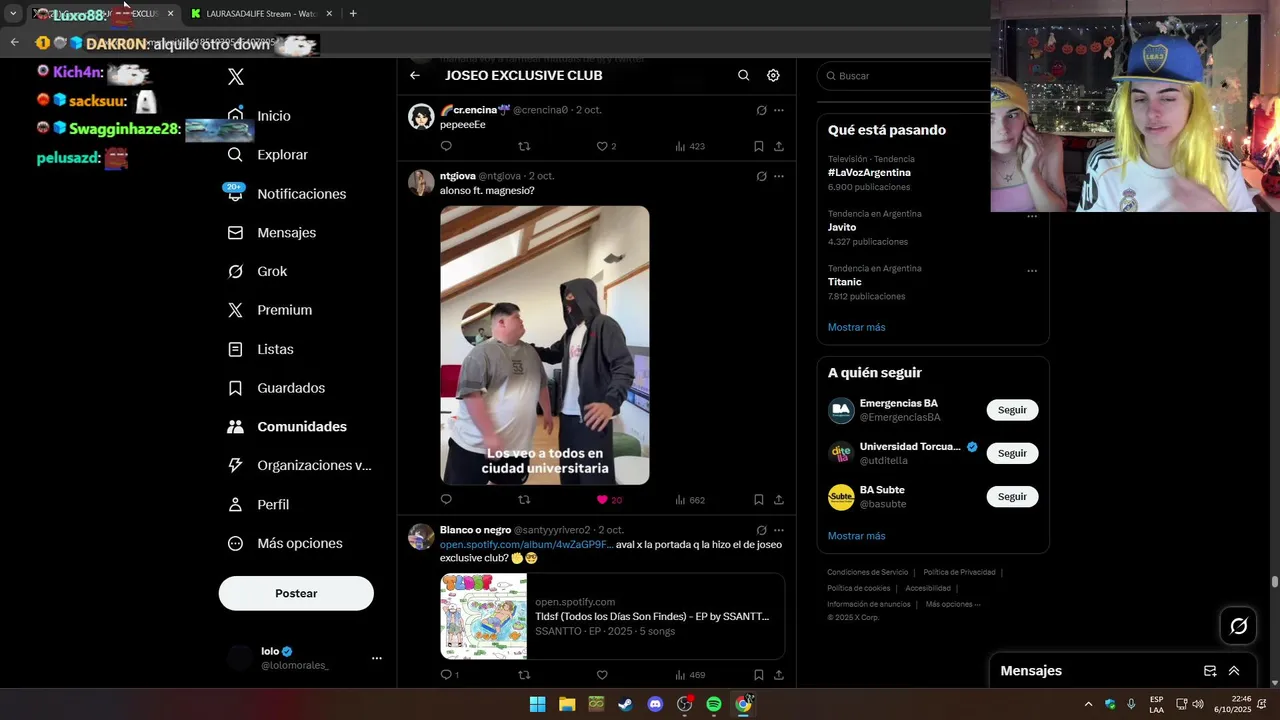Open the Tldsf Spotify EP card
The height and width of the screenshot is (720, 1280).
point(612,616)
